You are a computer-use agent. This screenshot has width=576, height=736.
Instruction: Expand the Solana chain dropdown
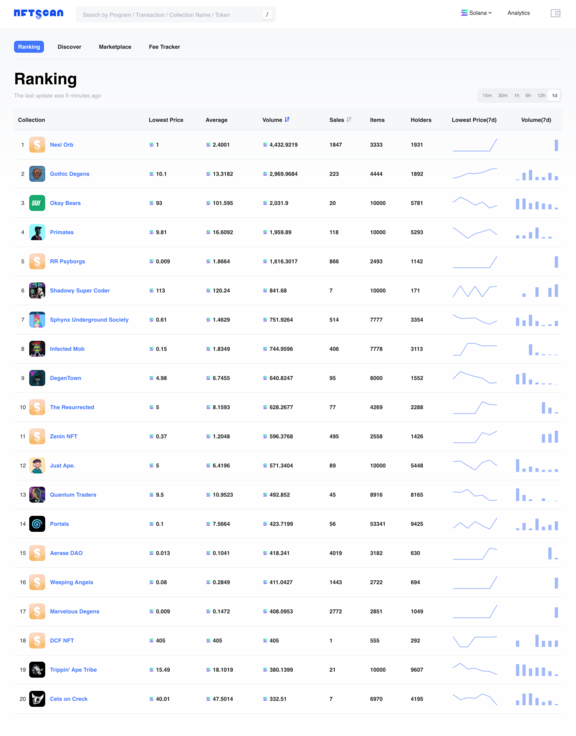coord(476,13)
